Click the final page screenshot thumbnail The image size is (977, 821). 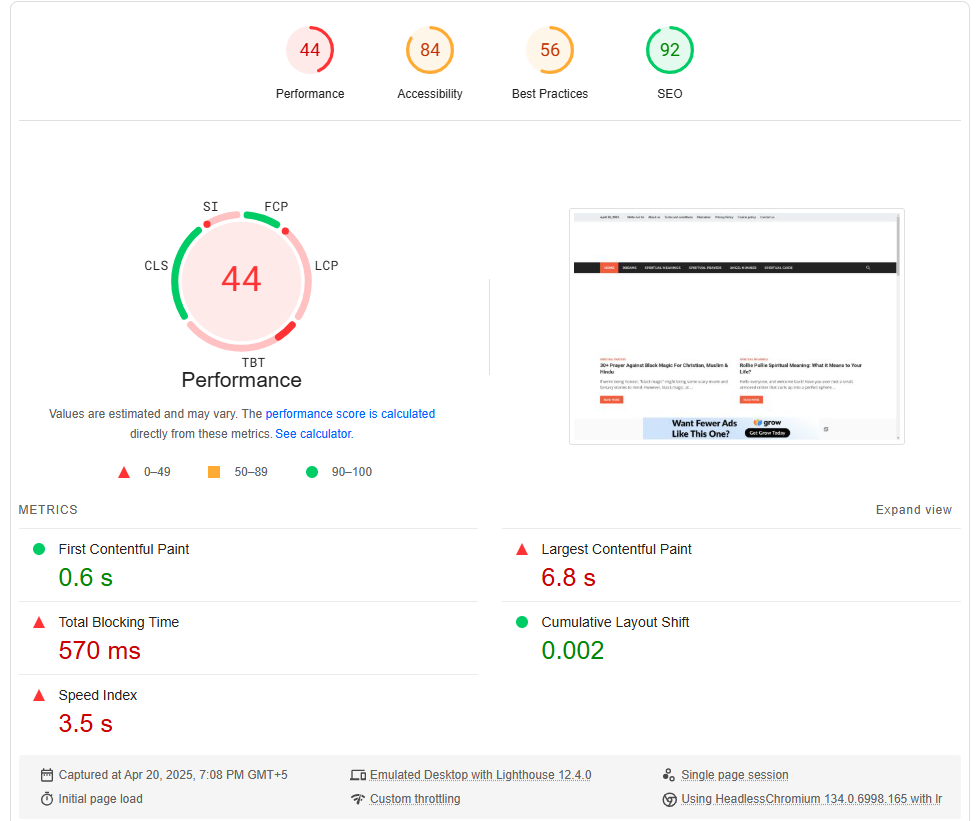click(x=736, y=326)
